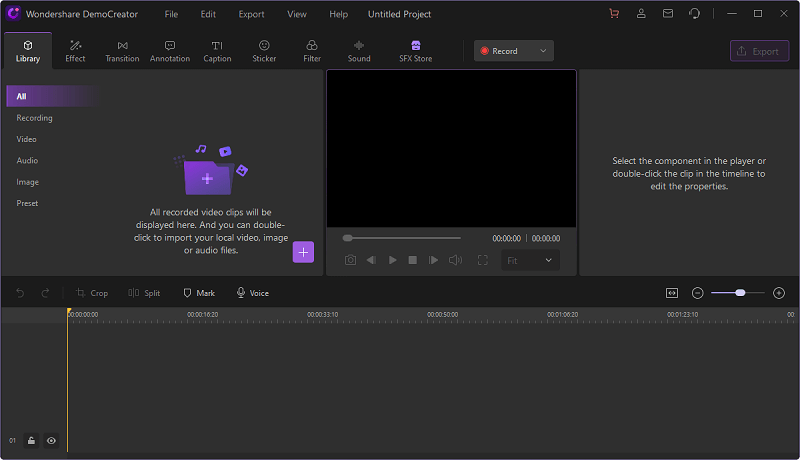This screenshot has height=460, width=800.
Task: Open the Transition panel
Action: click(x=122, y=51)
